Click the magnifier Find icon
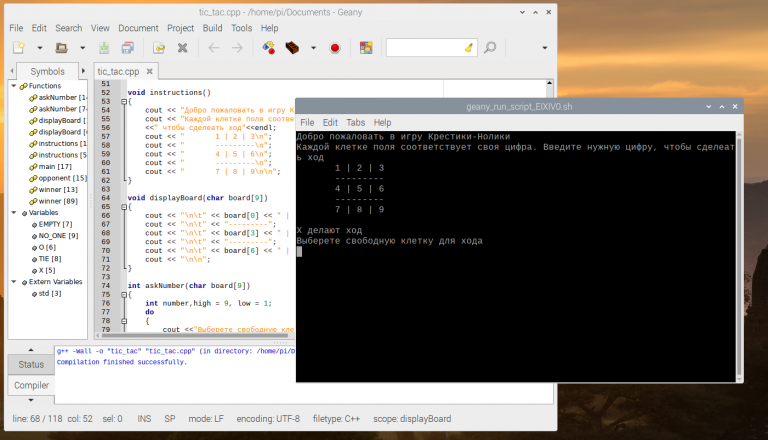Viewport: 768px width, 440px height. (x=490, y=48)
